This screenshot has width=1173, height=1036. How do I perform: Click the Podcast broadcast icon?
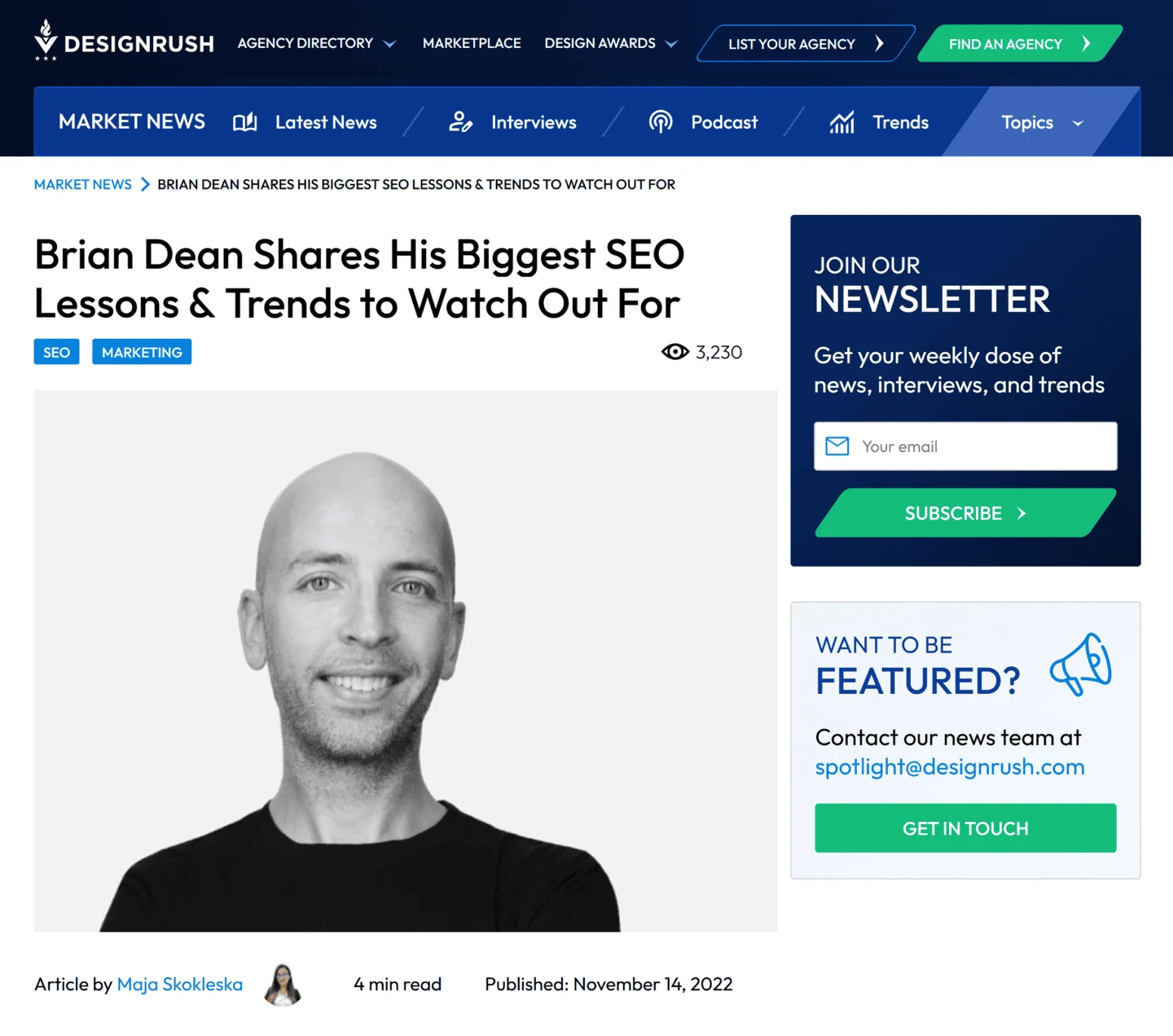pyautogui.click(x=661, y=122)
